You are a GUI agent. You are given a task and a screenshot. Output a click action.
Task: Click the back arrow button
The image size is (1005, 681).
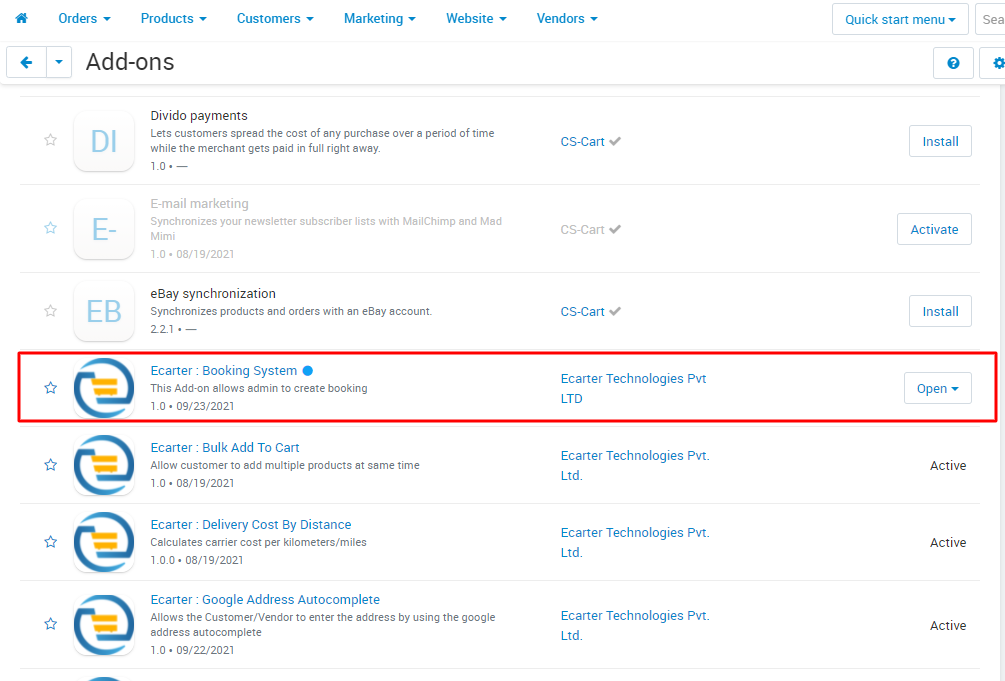coord(26,62)
